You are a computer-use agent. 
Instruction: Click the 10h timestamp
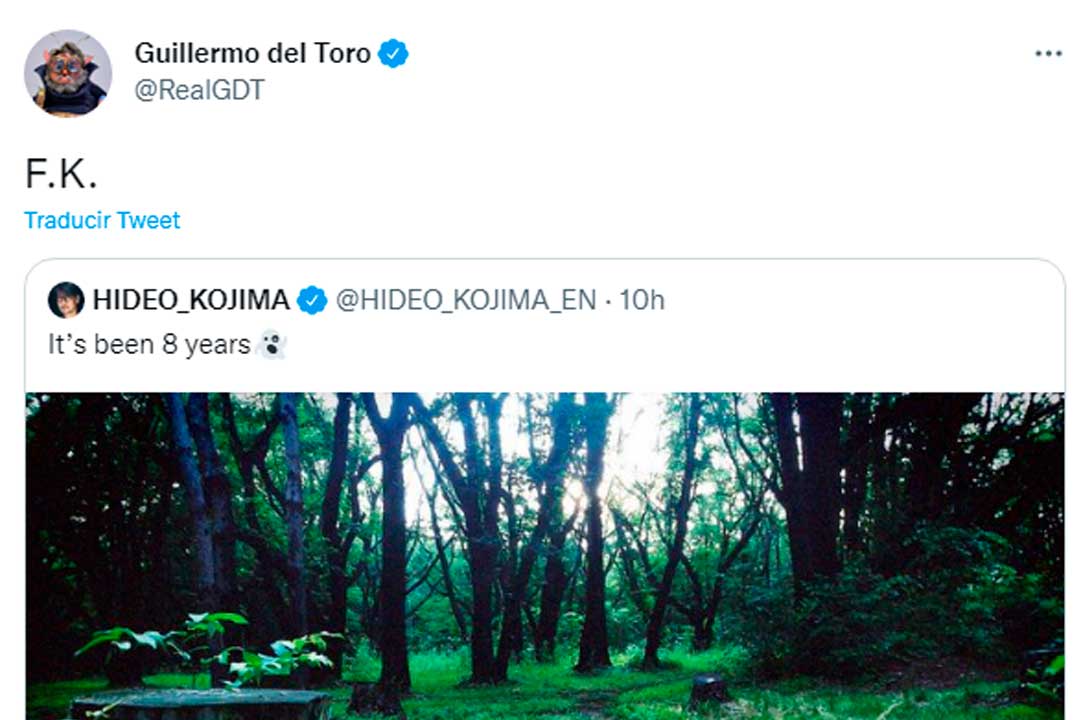pos(642,299)
